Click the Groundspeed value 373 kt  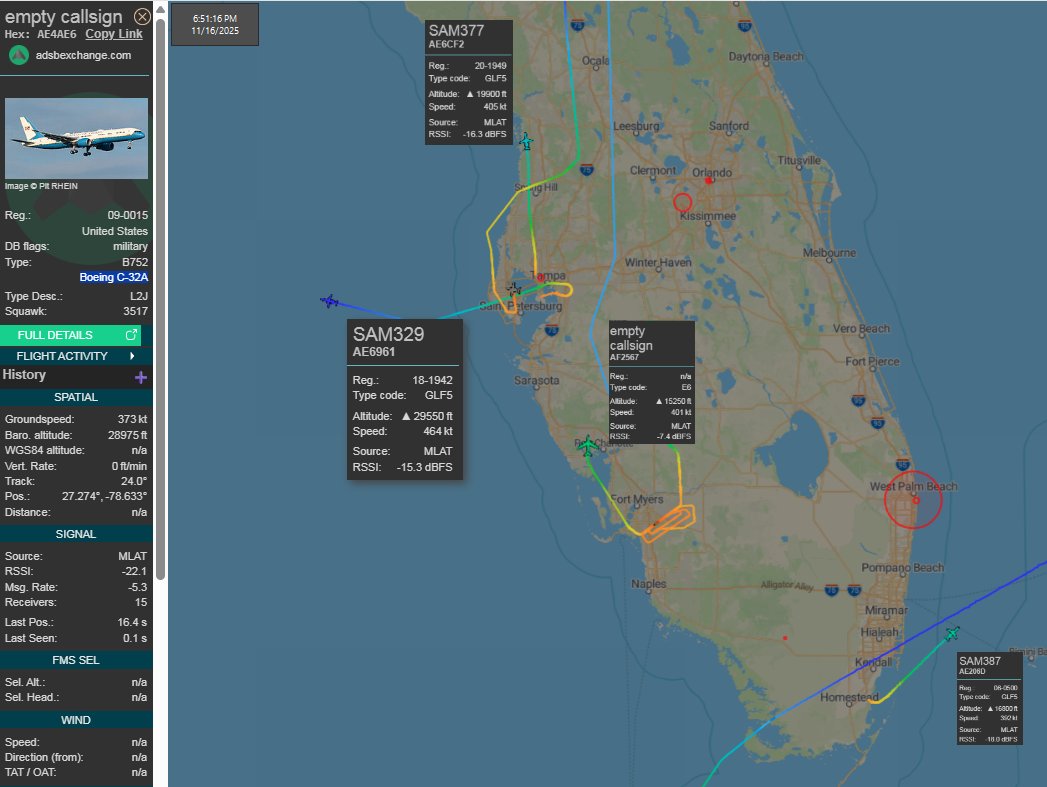132,419
